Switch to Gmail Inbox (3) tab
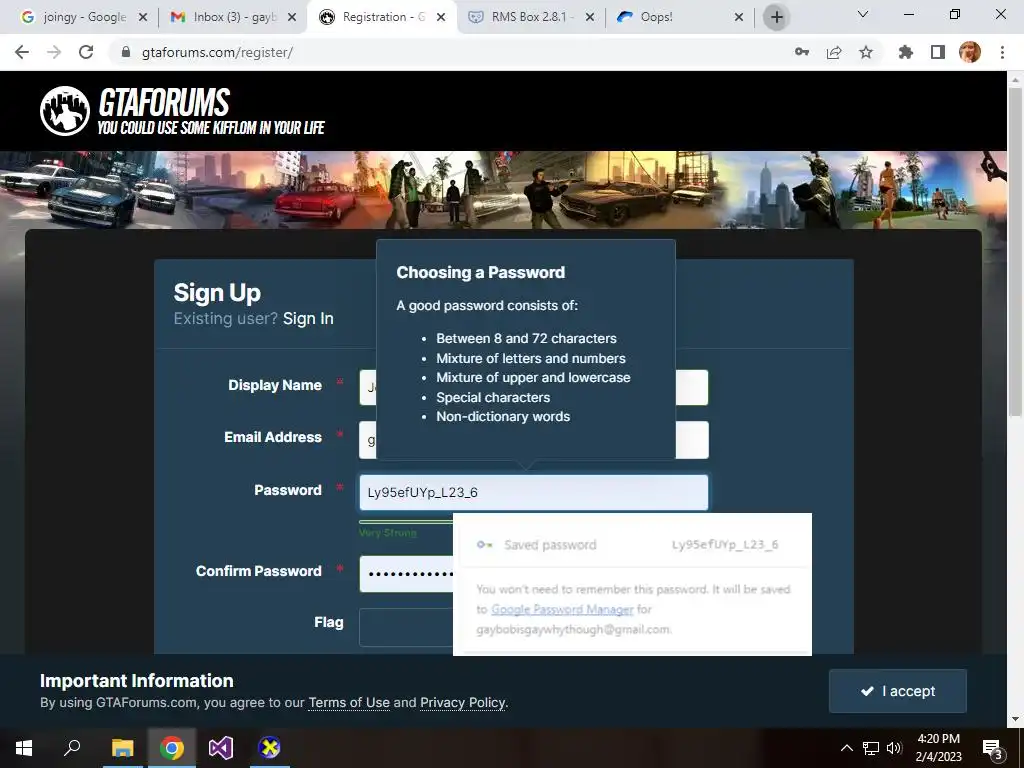The height and width of the screenshot is (768, 1024). click(232, 17)
